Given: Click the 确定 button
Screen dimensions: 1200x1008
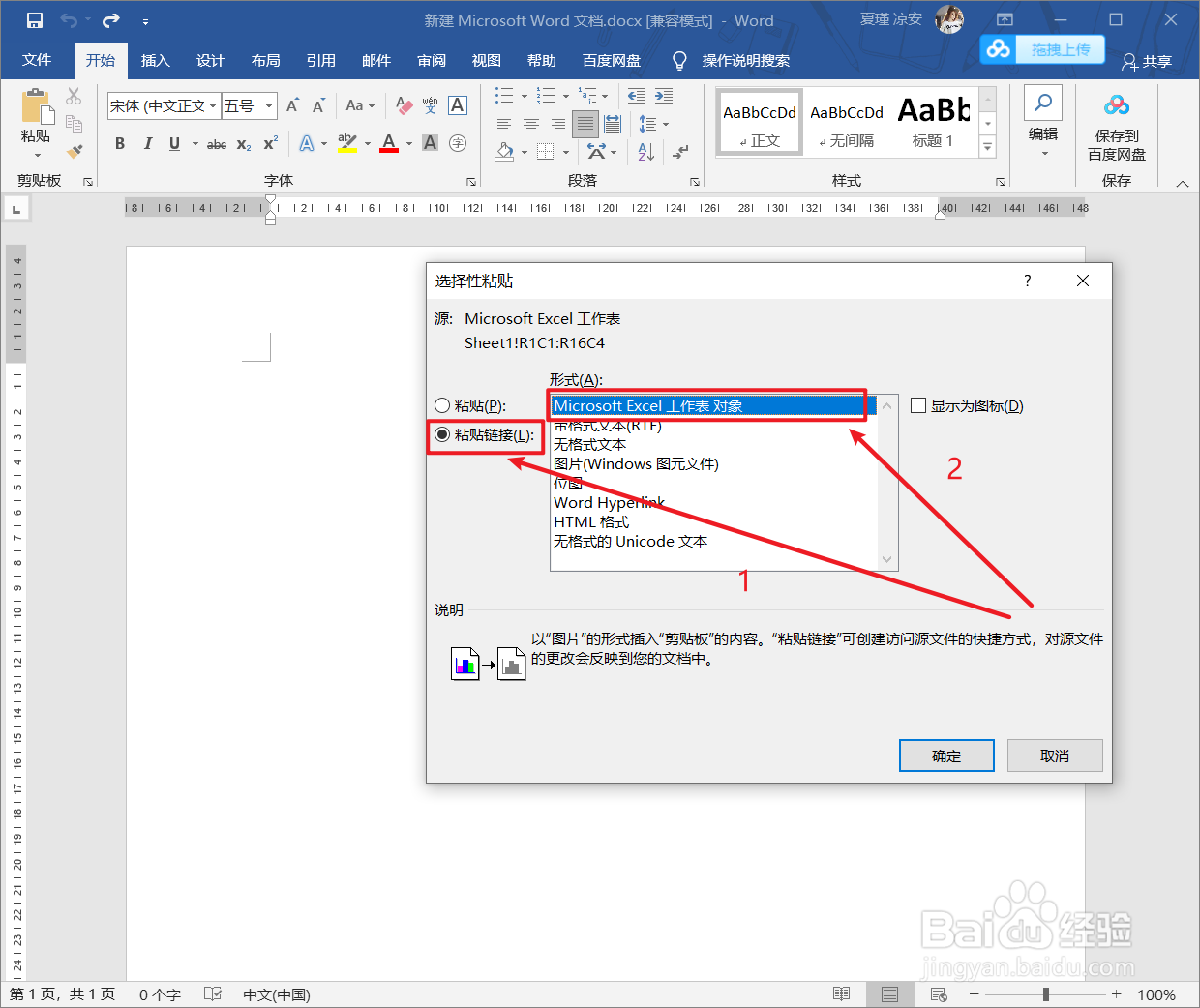Looking at the screenshot, I should pyautogui.click(x=946, y=756).
